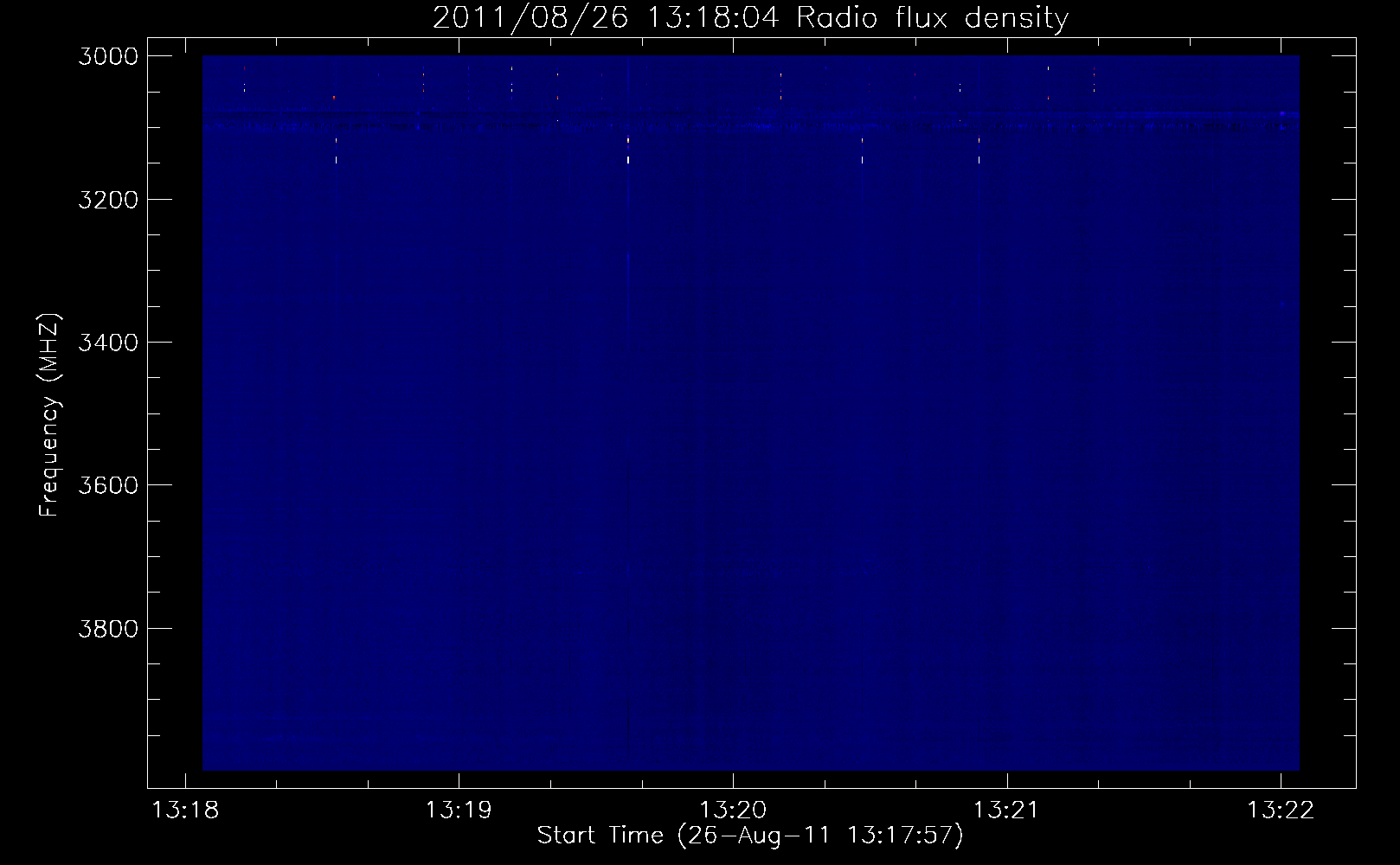Click the 13:20 time tick label
Viewport: 1400px width, 865px height.
(733, 811)
